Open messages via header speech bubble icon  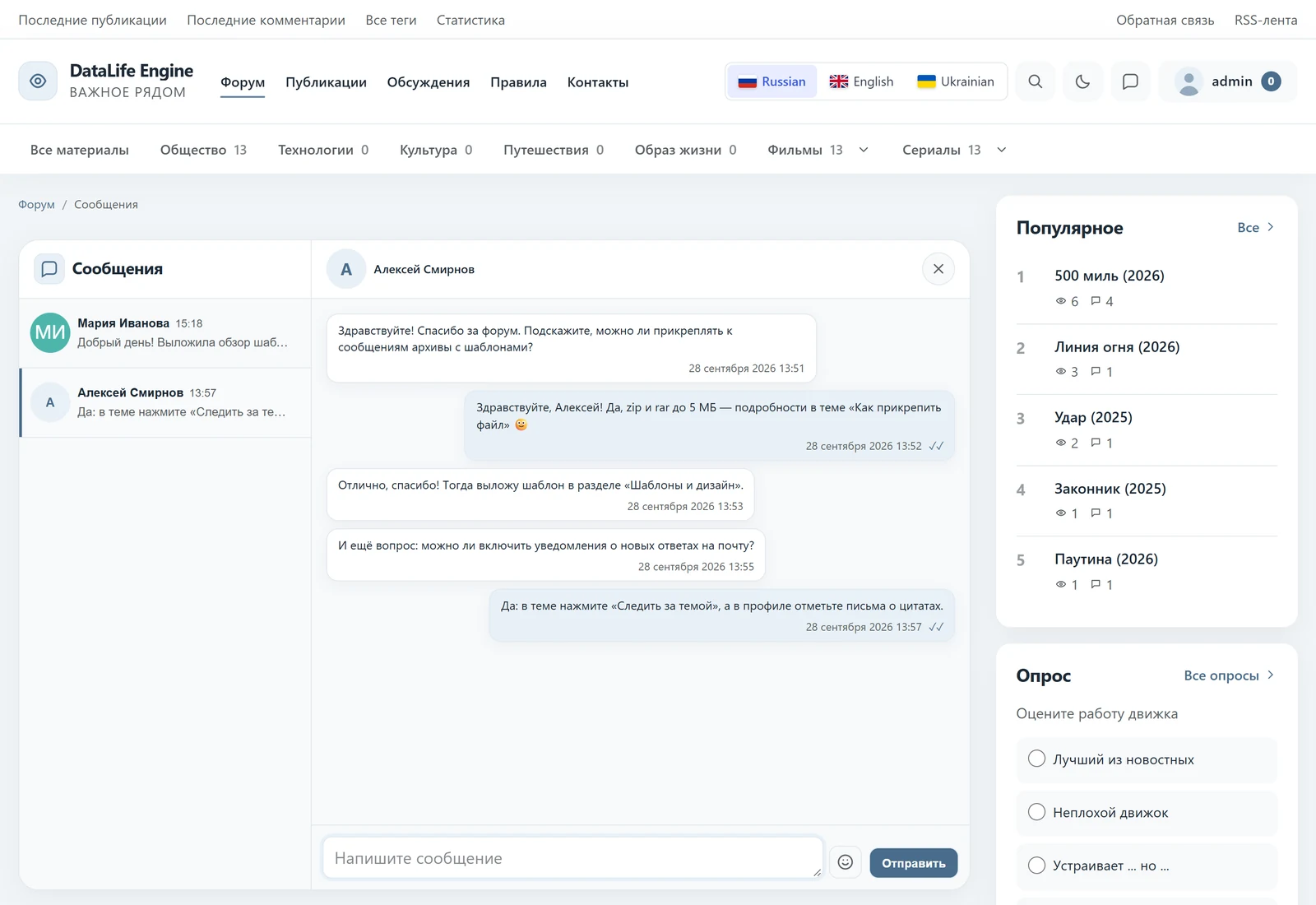click(x=1130, y=81)
